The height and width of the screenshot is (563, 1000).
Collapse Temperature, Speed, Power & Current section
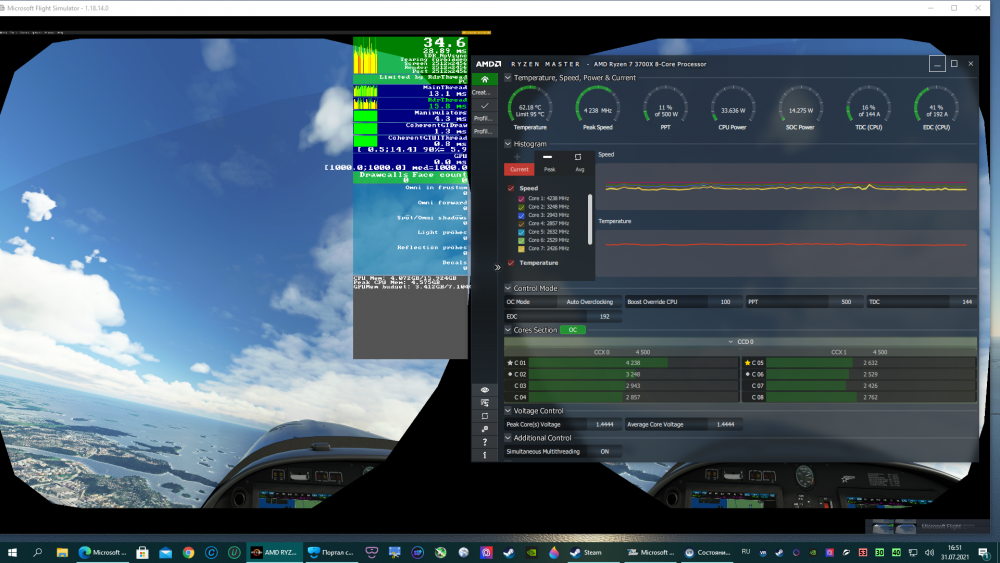(x=508, y=78)
